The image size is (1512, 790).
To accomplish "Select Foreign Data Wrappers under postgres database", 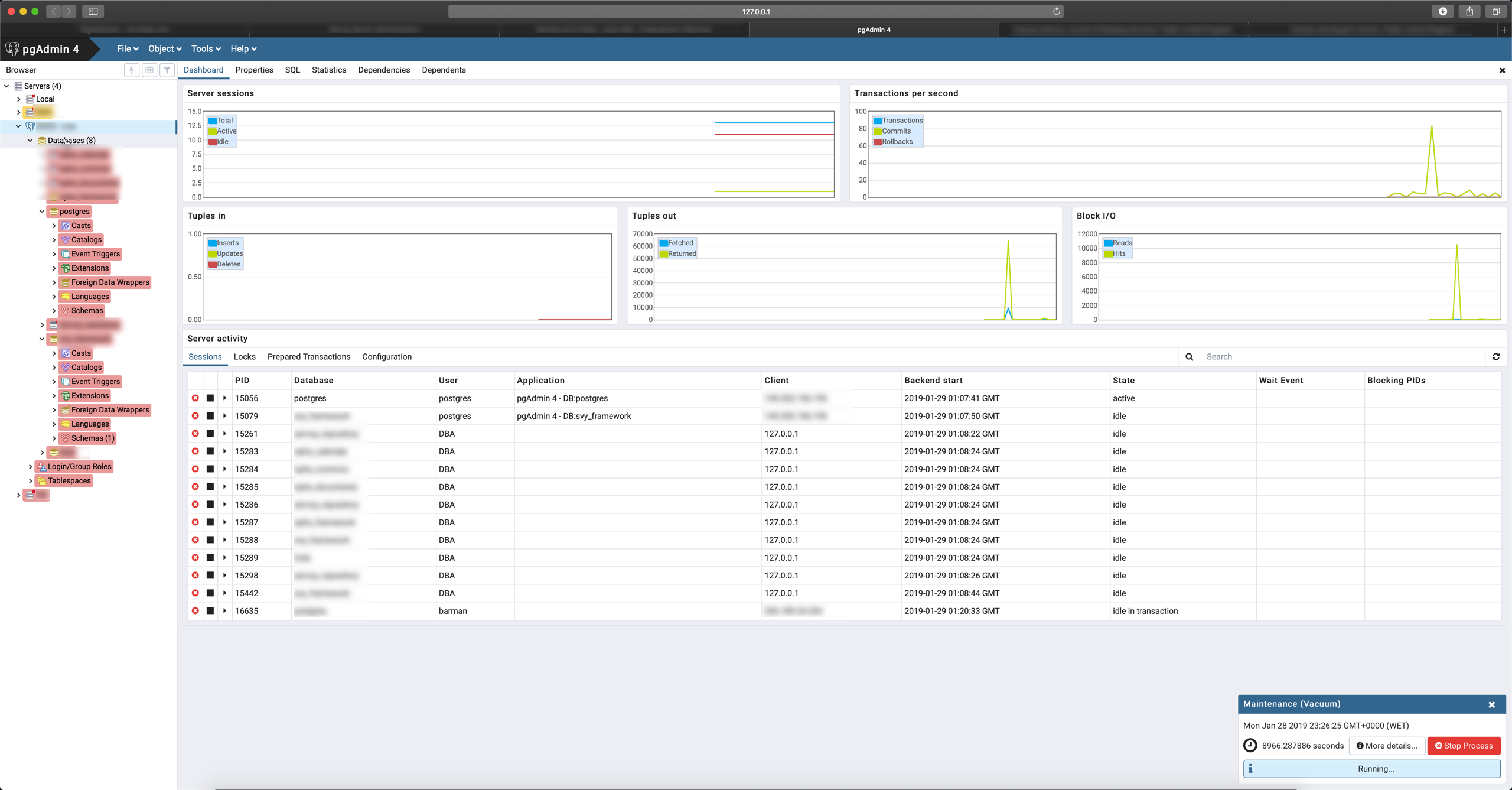I will coord(110,282).
